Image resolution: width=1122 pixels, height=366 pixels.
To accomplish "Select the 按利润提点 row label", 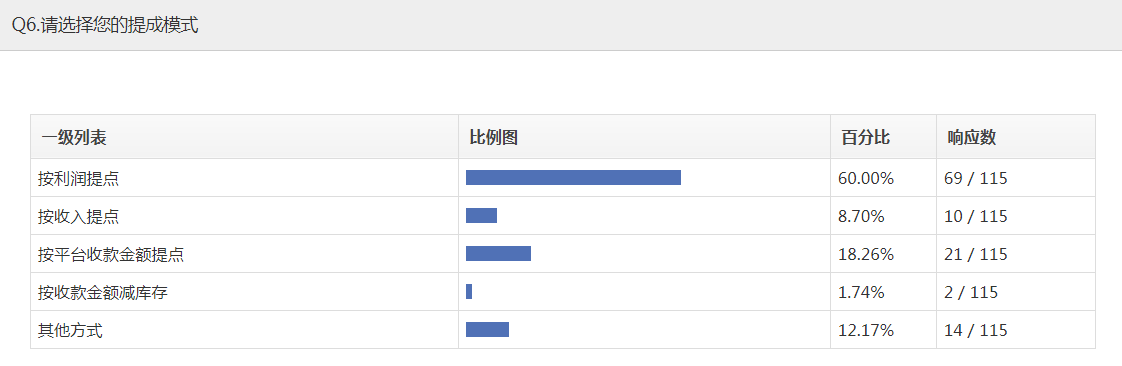I will [x=79, y=178].
